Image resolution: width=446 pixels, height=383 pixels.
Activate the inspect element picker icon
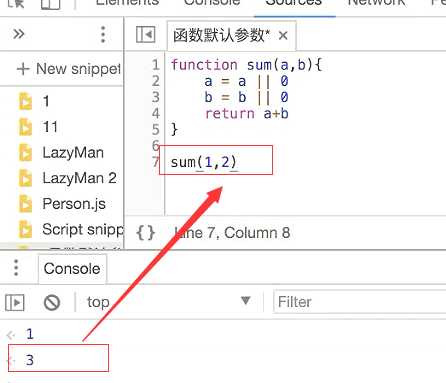point(16,3)
